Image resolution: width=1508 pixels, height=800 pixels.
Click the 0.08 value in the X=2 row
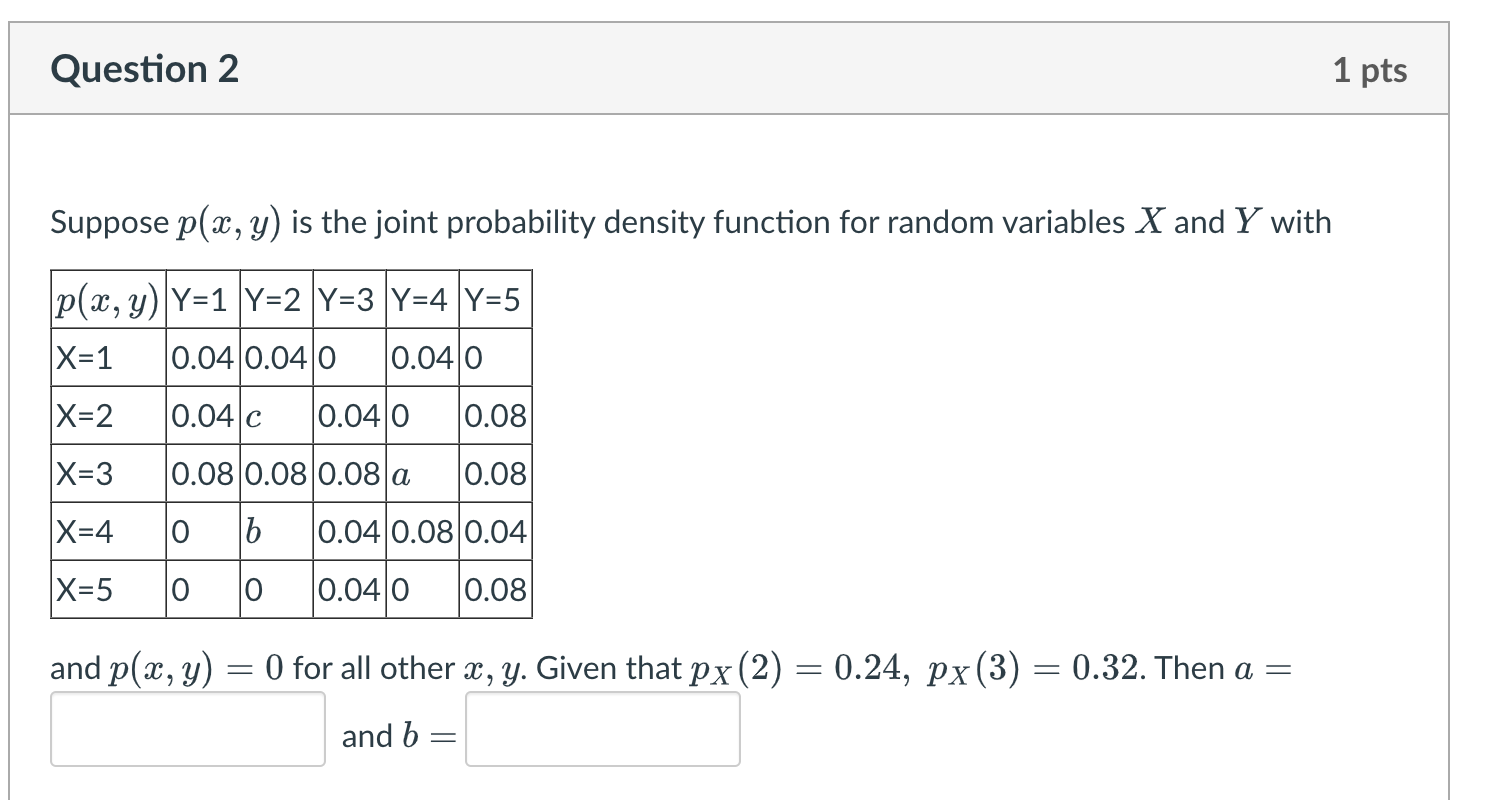coord(495,416)
